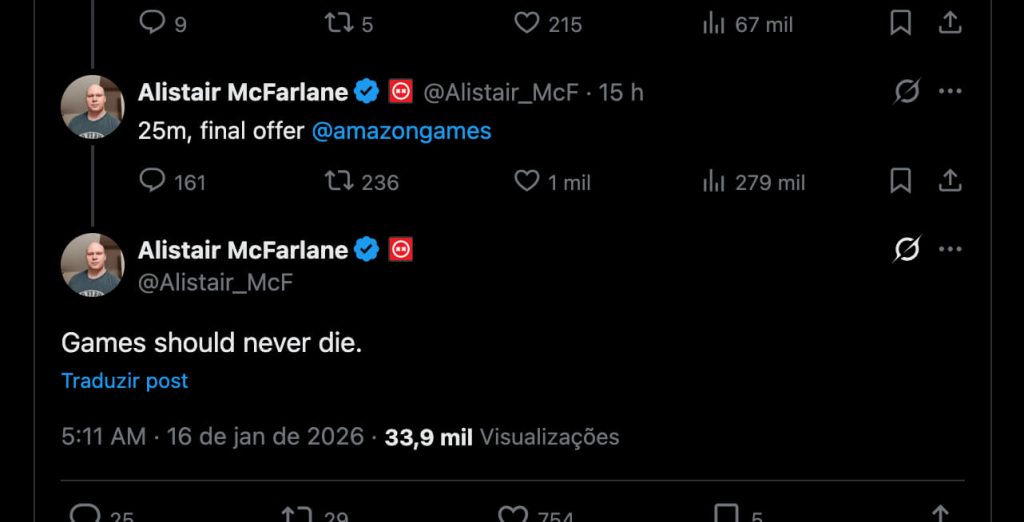Click red affiliate badge beside main author name
Screen dimensions: 1024x522
click(x=400, y=249)
